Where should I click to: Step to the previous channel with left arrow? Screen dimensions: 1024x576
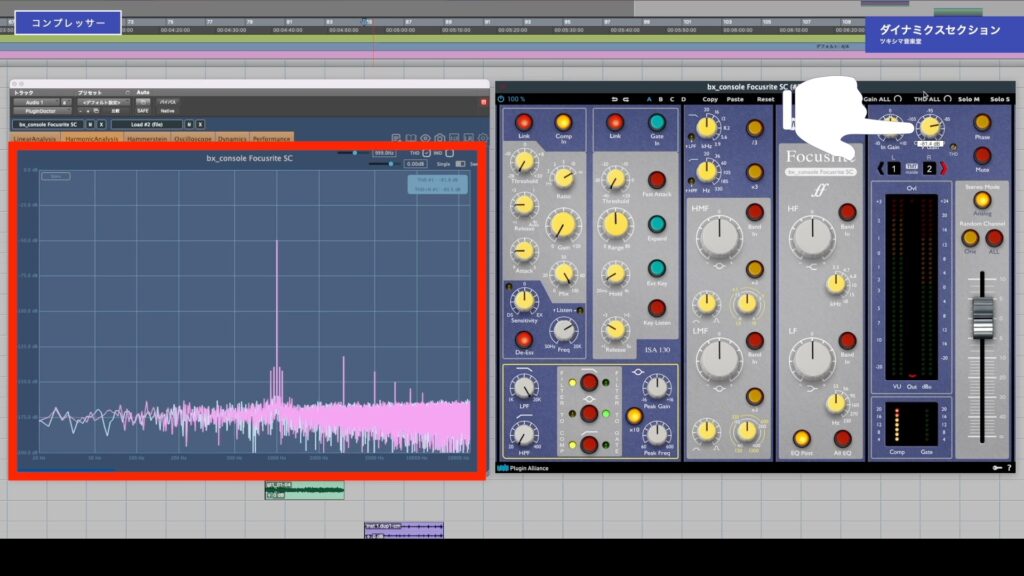[x=880, y=168]
